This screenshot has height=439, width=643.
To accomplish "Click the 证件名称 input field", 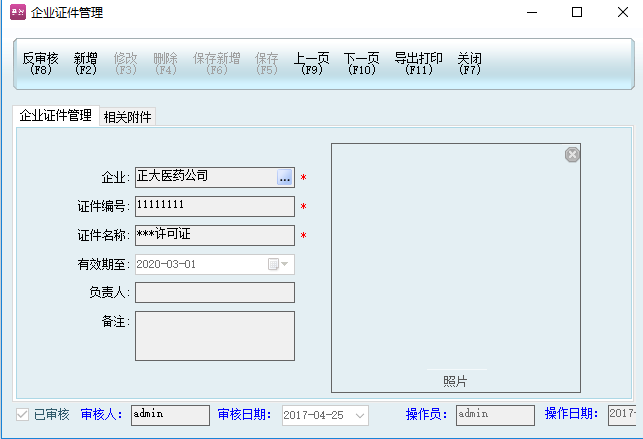I will point(214,235).
